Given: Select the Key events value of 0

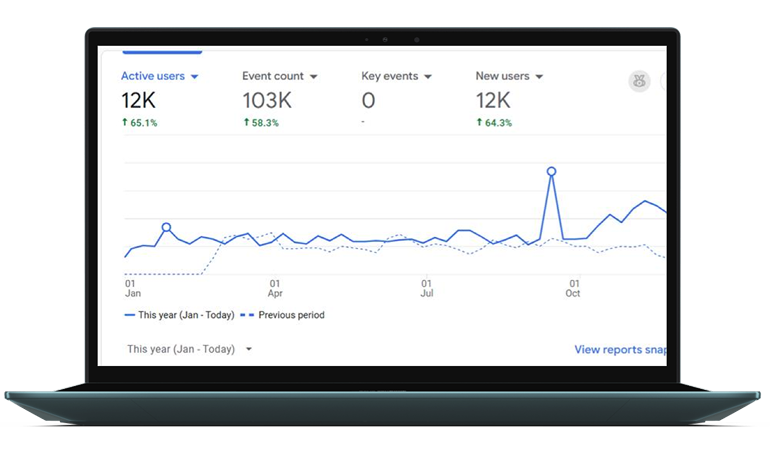Looking at the screenshot, I should point(368,100).
